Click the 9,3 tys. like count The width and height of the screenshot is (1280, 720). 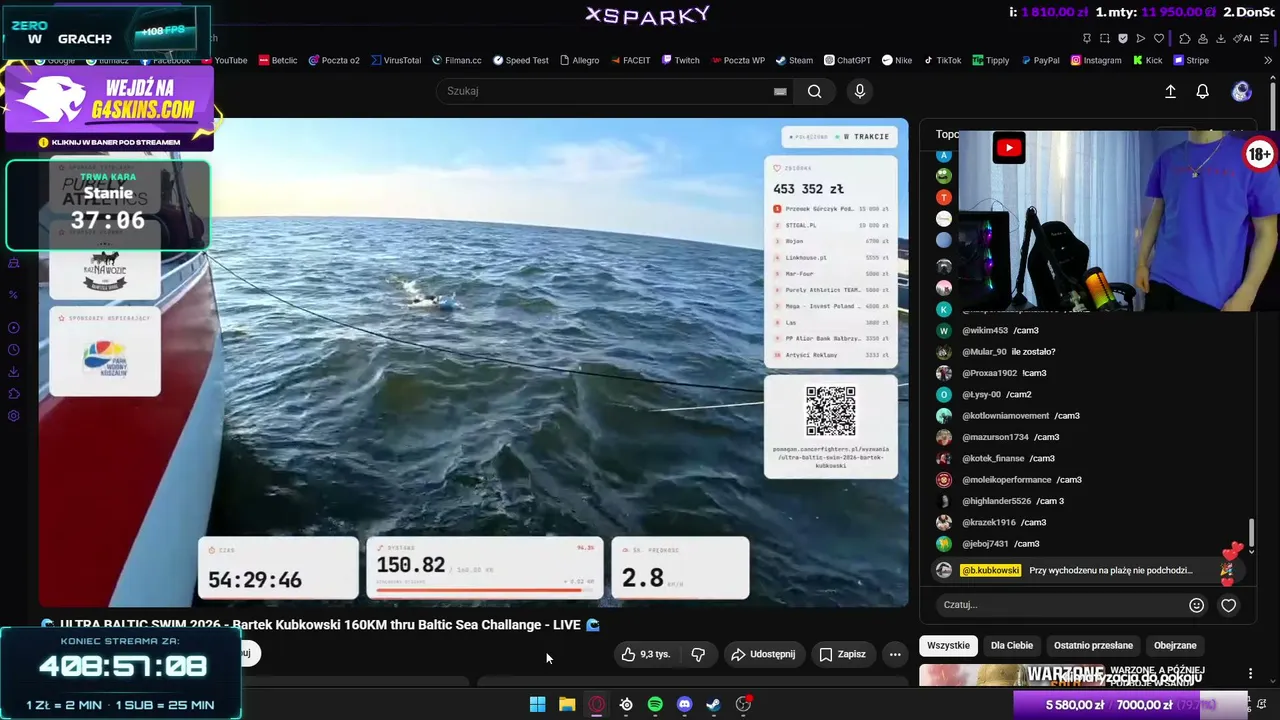pos(655,654)
